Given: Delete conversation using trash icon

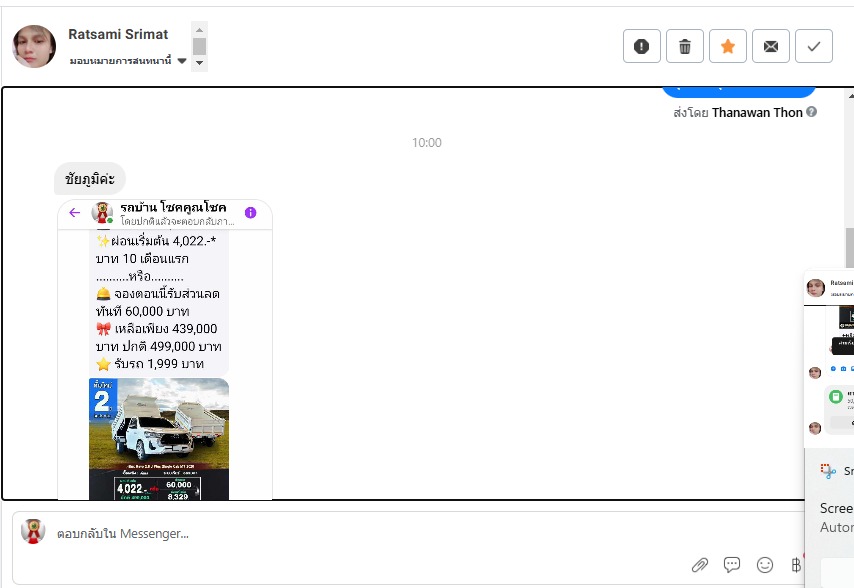Looking at the screenshot, I should coord(685,46).
